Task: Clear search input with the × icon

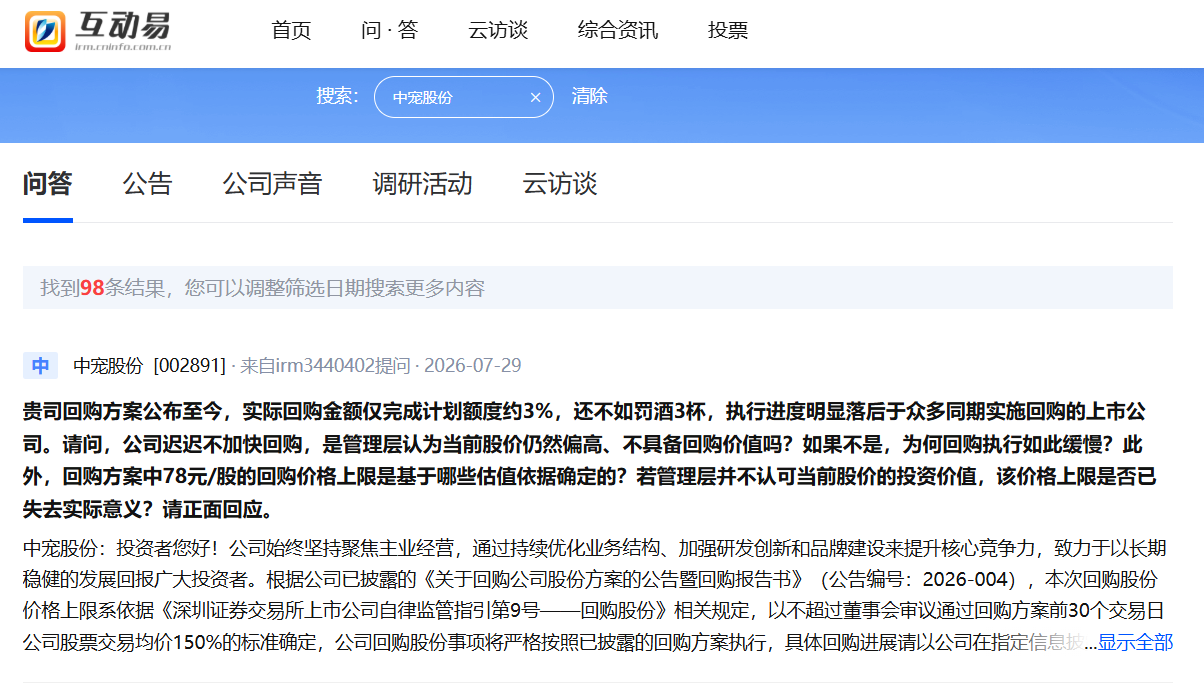Action: [x=535, y=97]
